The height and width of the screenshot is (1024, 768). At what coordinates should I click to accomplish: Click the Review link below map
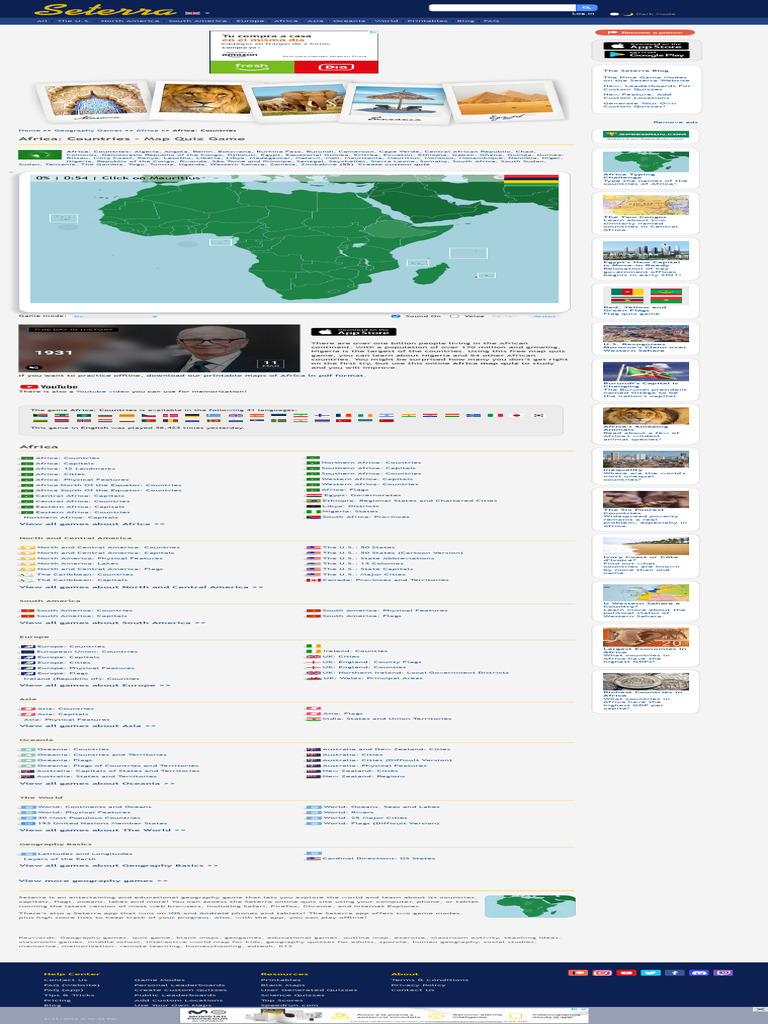505,316
